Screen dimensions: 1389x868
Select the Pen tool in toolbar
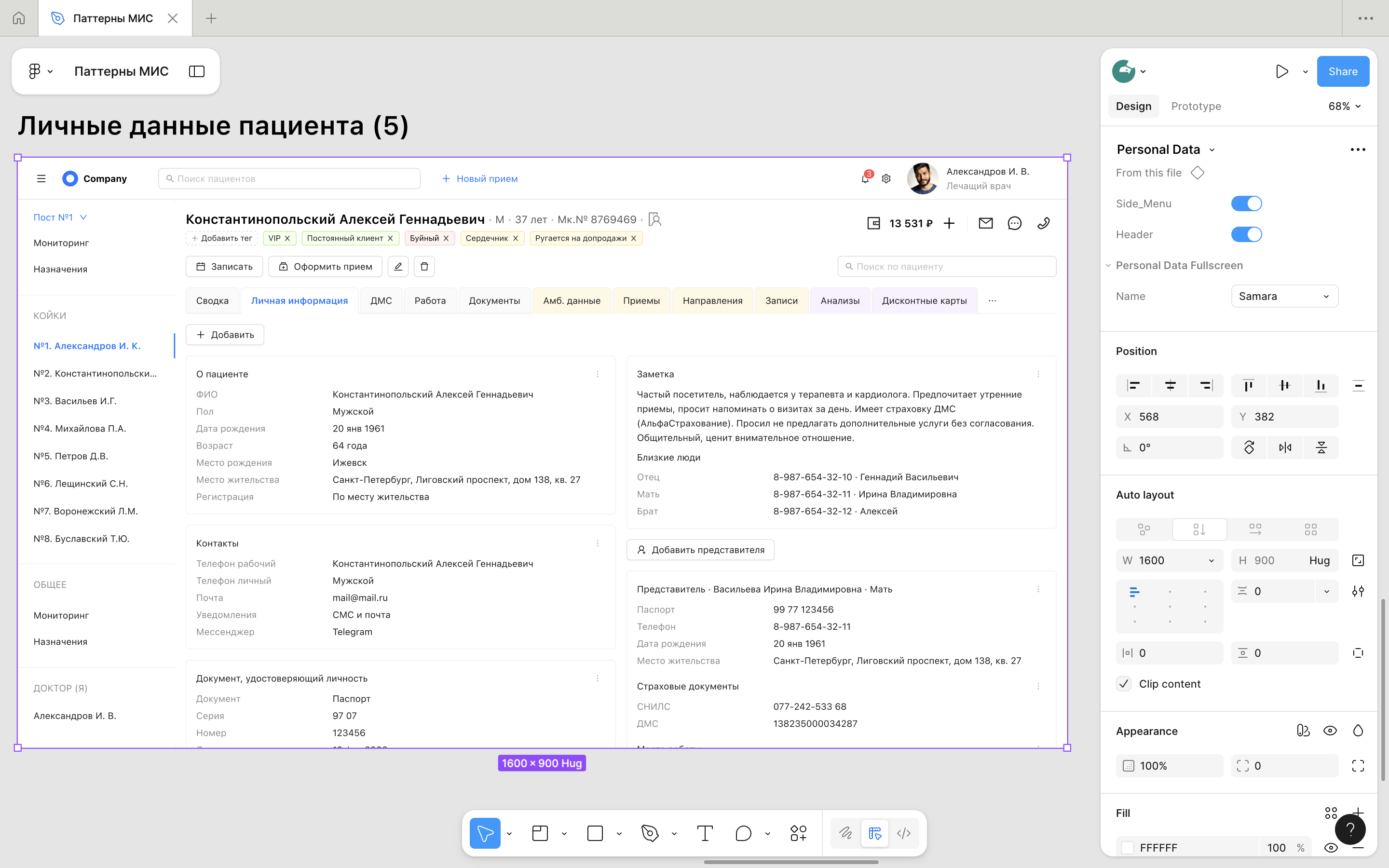[650, 833]
